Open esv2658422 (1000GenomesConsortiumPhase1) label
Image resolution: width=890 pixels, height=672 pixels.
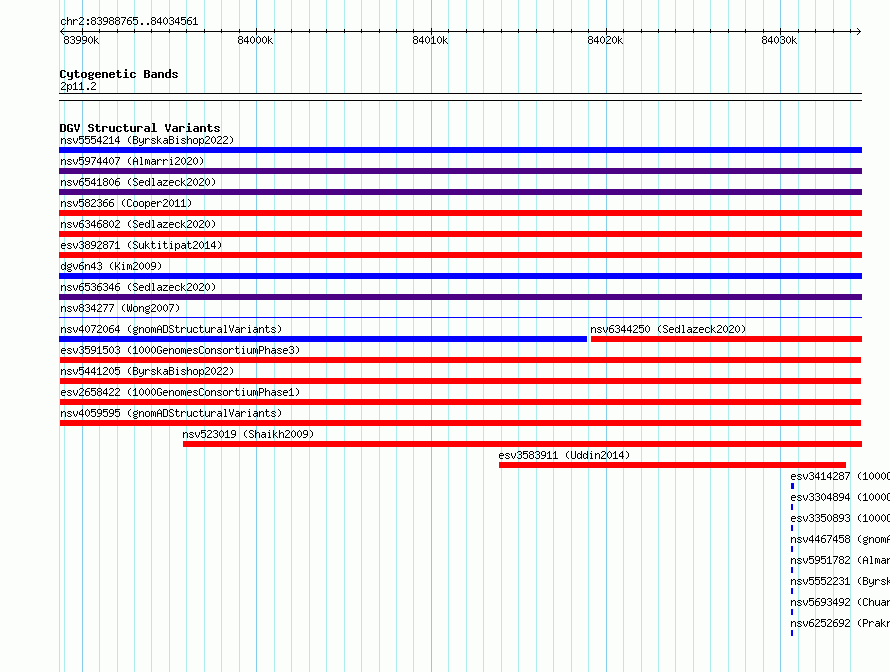click(180, 392)
